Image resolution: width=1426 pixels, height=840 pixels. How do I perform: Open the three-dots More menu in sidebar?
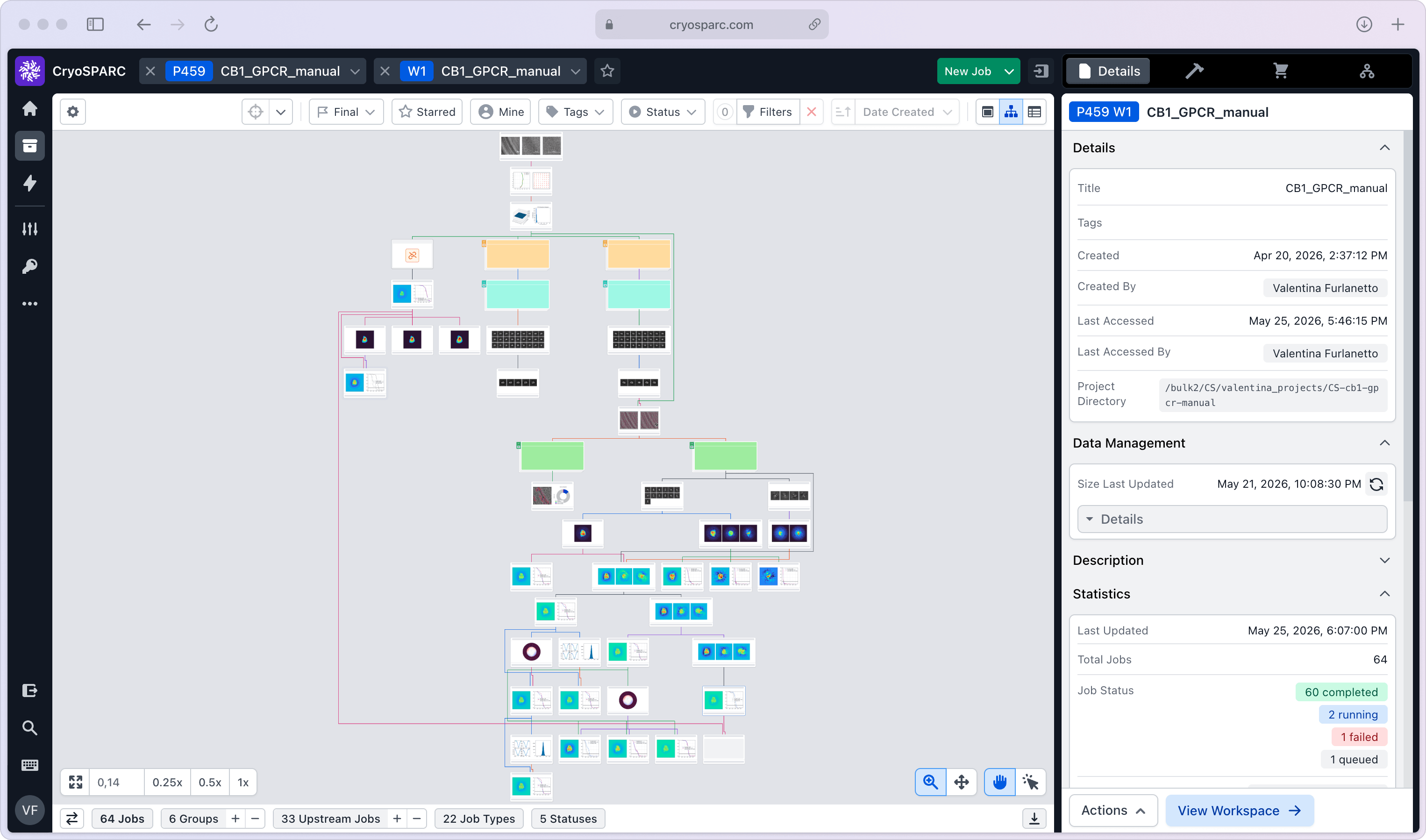29,303
